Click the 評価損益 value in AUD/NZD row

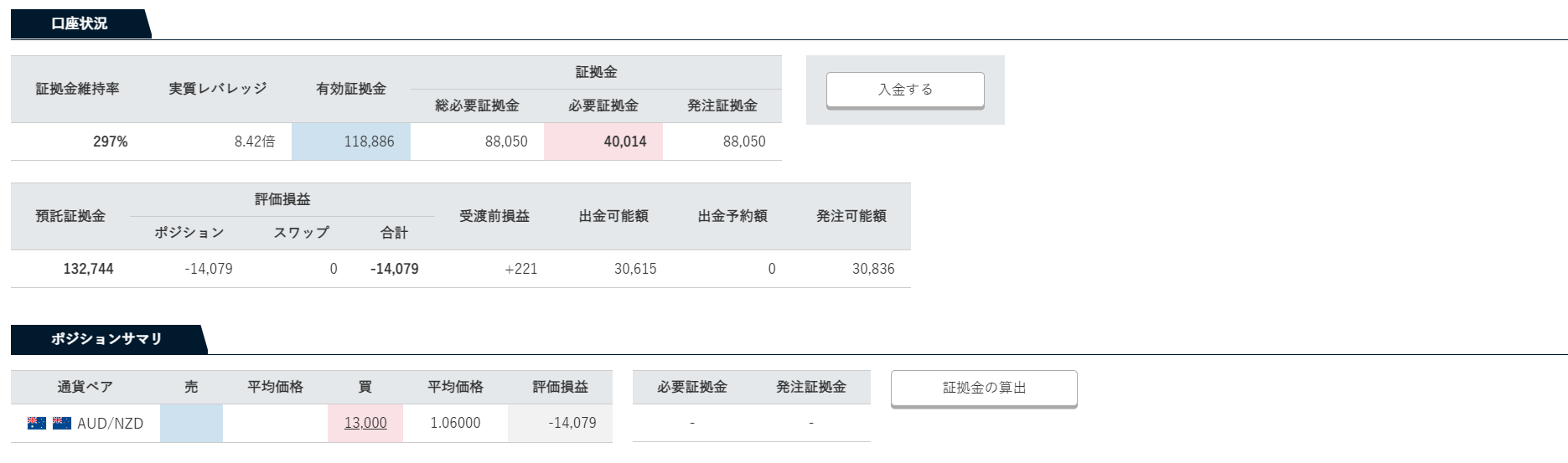pyautogui.click(x=572, y=423)
